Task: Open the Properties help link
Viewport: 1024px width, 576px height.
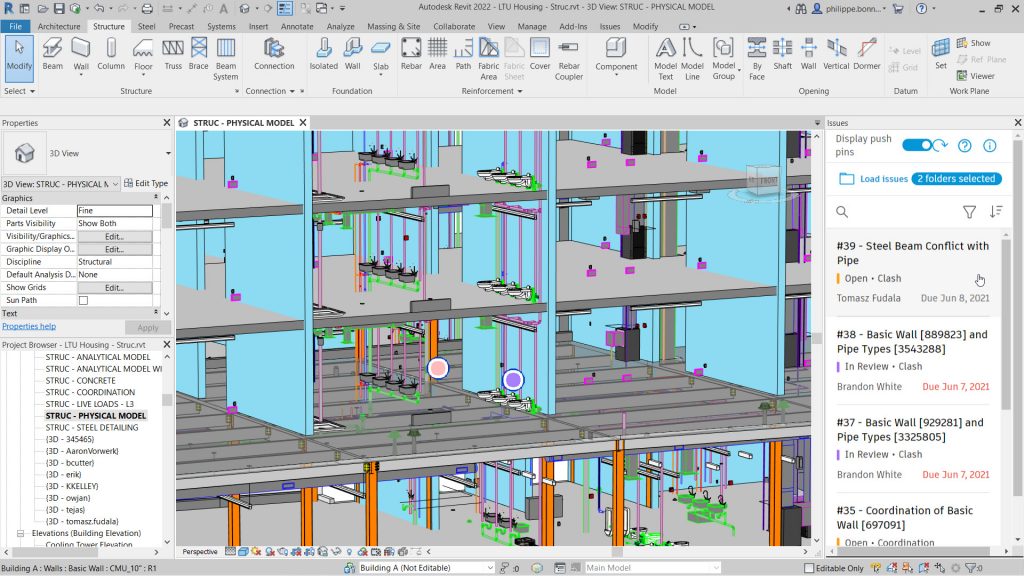Action: coord(29,326)
